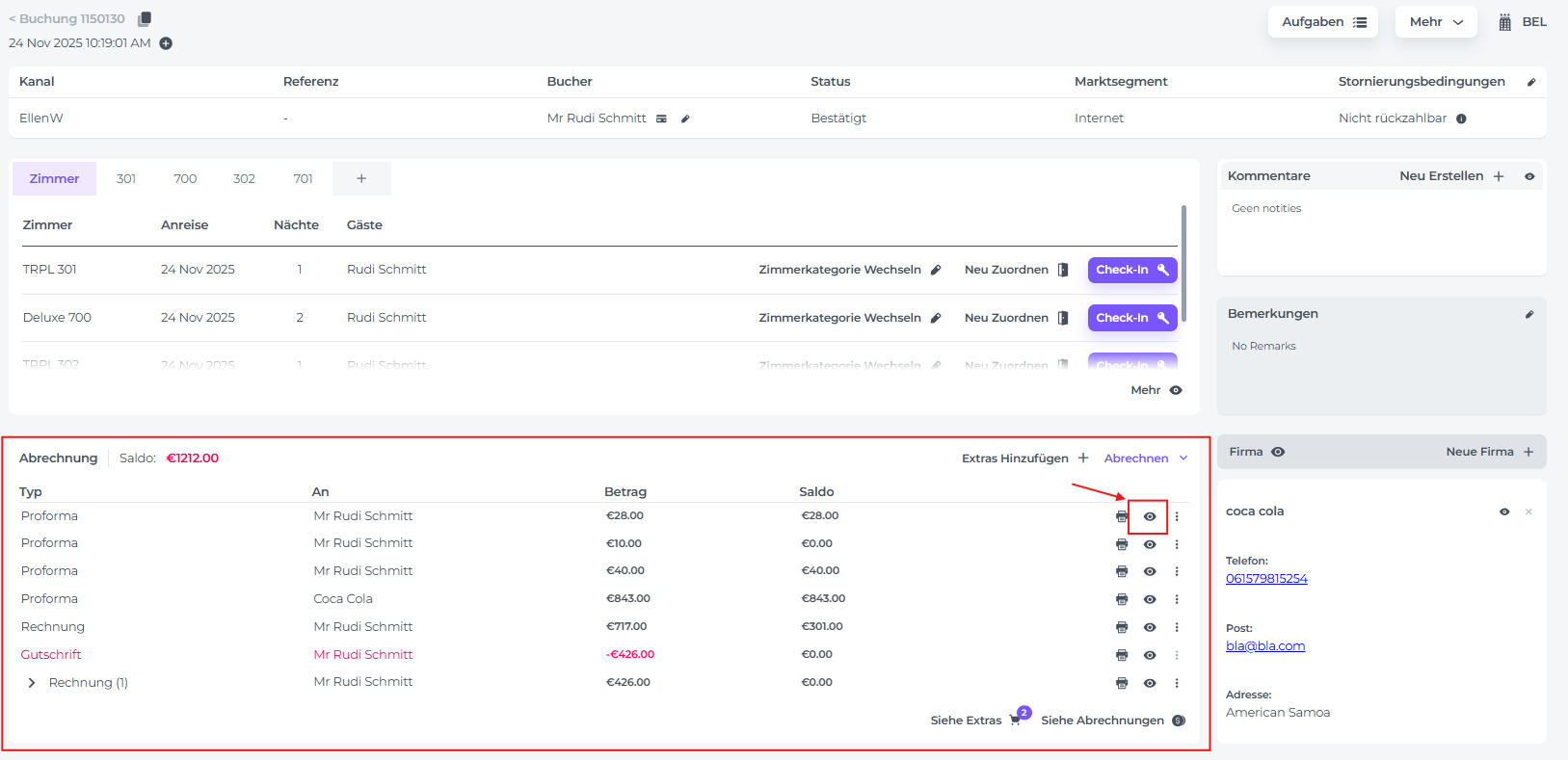Open the Mehr dropdown at top
Image resolution: width=1568 pixels, height=760 pixels.
[x=1436, y=22]
